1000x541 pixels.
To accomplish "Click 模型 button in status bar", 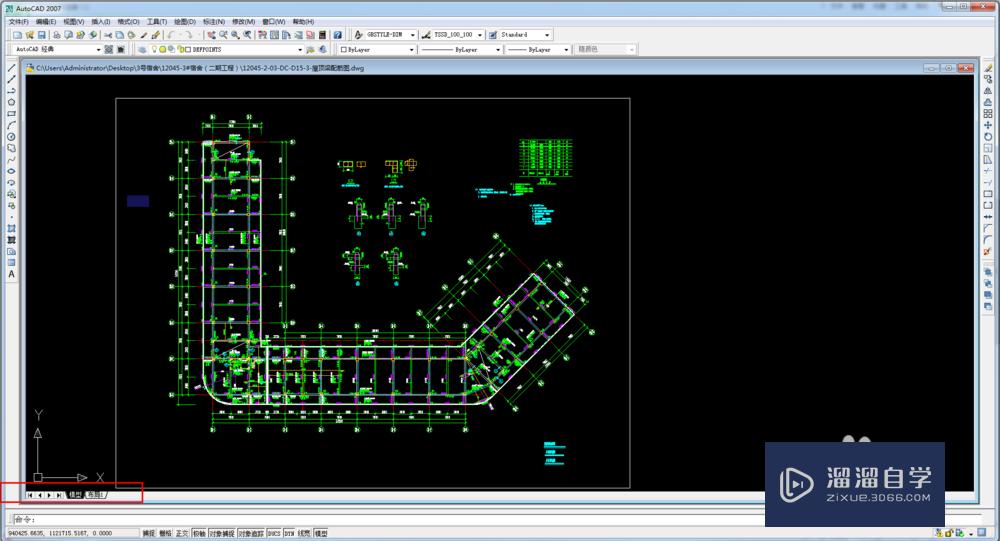I will tap(321, 533).
